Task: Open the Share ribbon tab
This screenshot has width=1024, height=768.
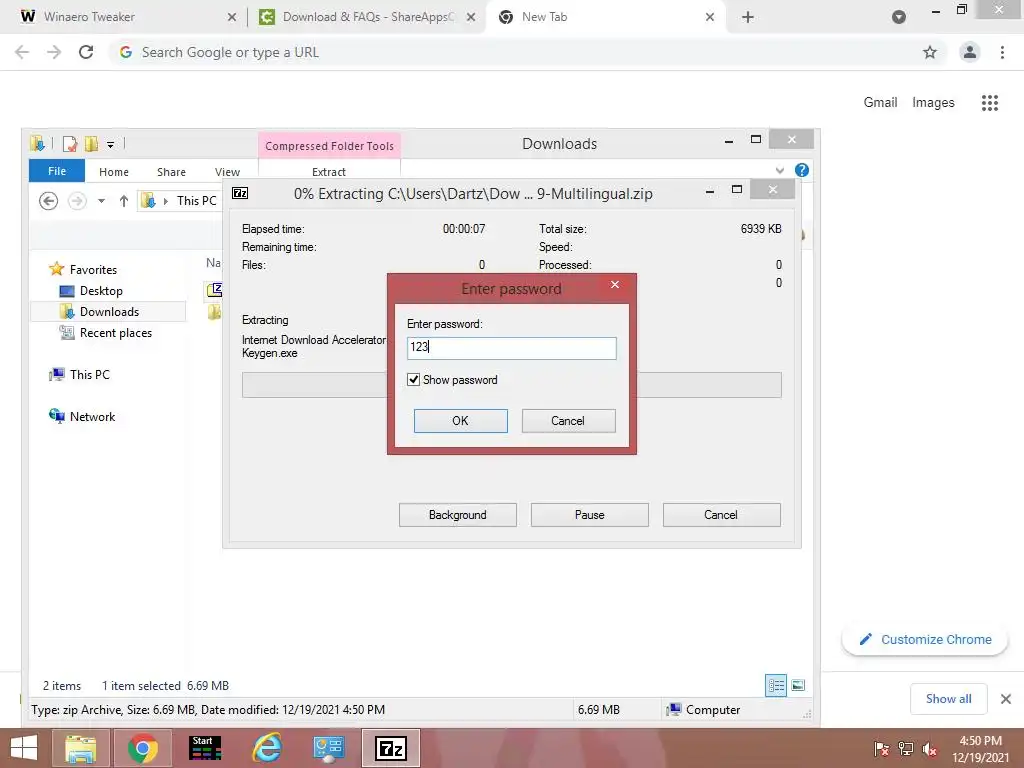Action: pos(171,172)
